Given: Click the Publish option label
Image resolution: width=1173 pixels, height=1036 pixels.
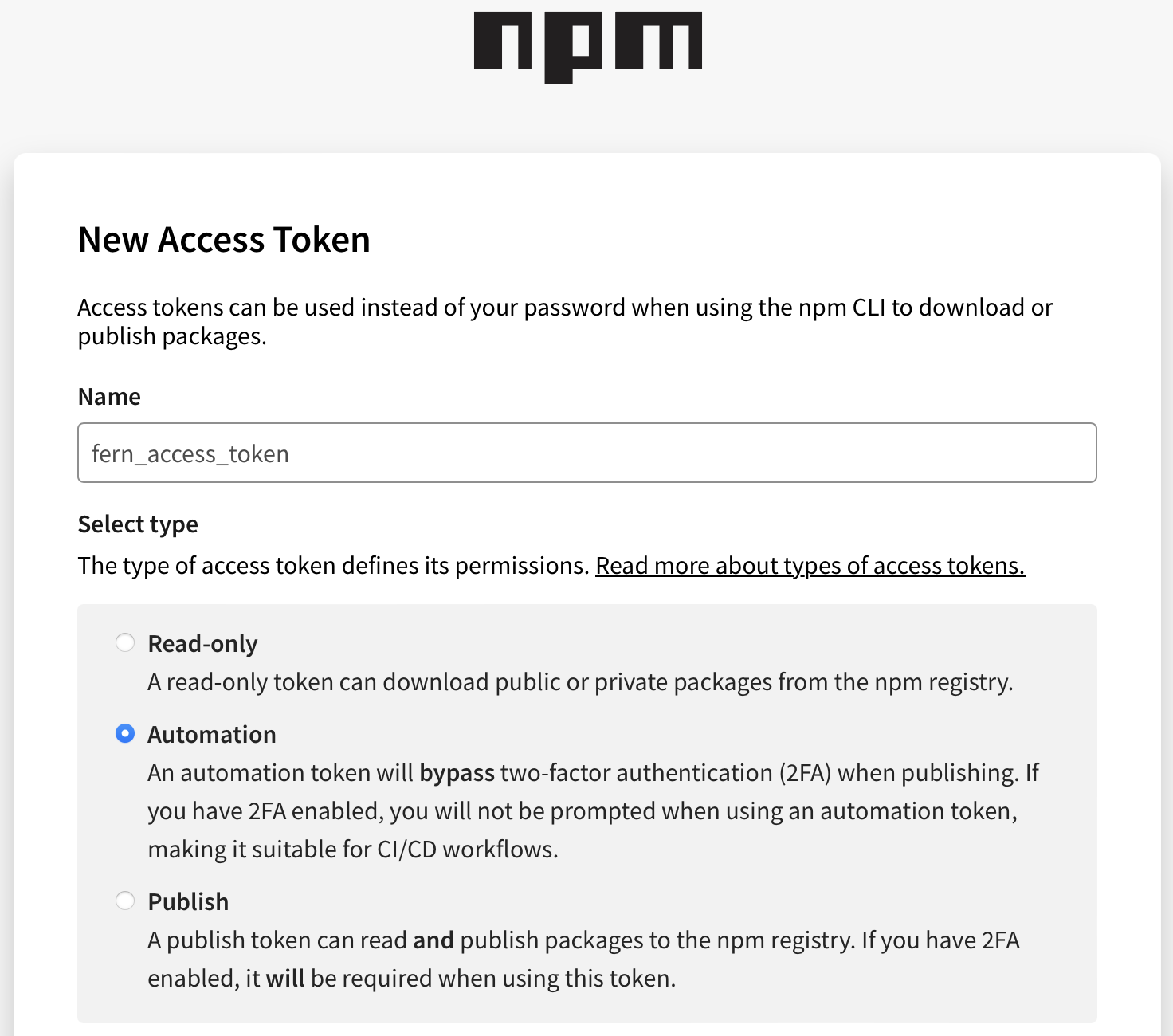Looking at the screenshot, I should 188,902.
